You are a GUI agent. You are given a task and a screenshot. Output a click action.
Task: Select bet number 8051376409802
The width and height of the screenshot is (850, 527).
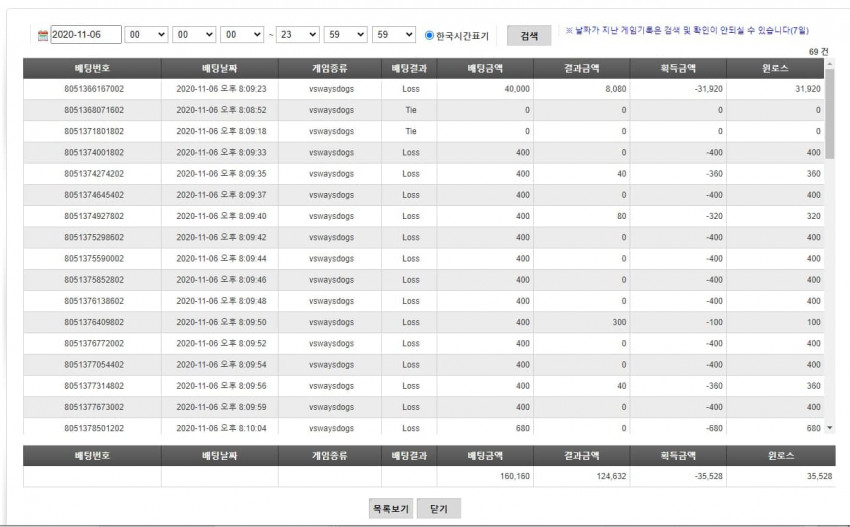point(94,322)
